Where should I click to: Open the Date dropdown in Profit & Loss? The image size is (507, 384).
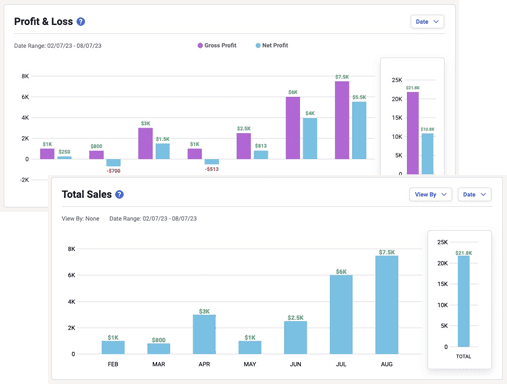pyautogui.click(x=427, y=22)
